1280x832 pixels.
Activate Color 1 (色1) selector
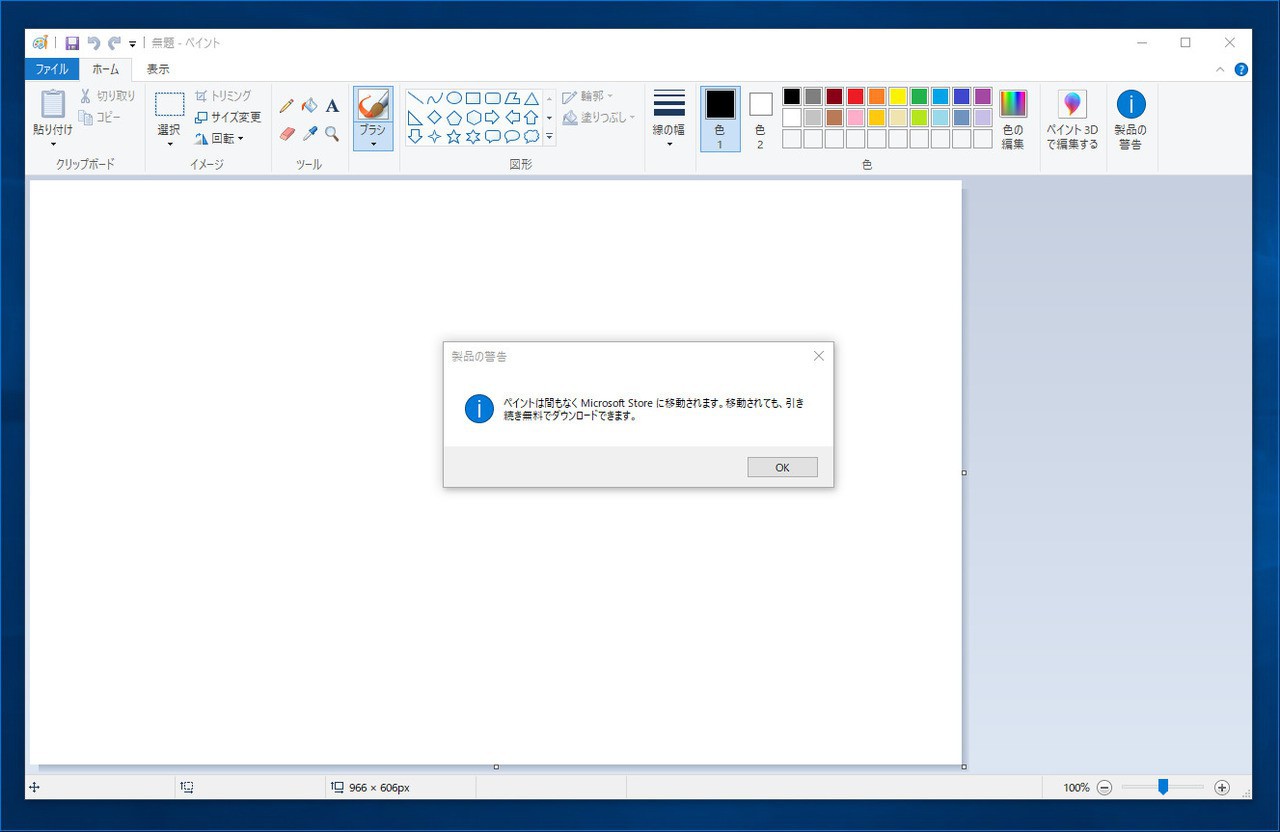pos(720,118)
